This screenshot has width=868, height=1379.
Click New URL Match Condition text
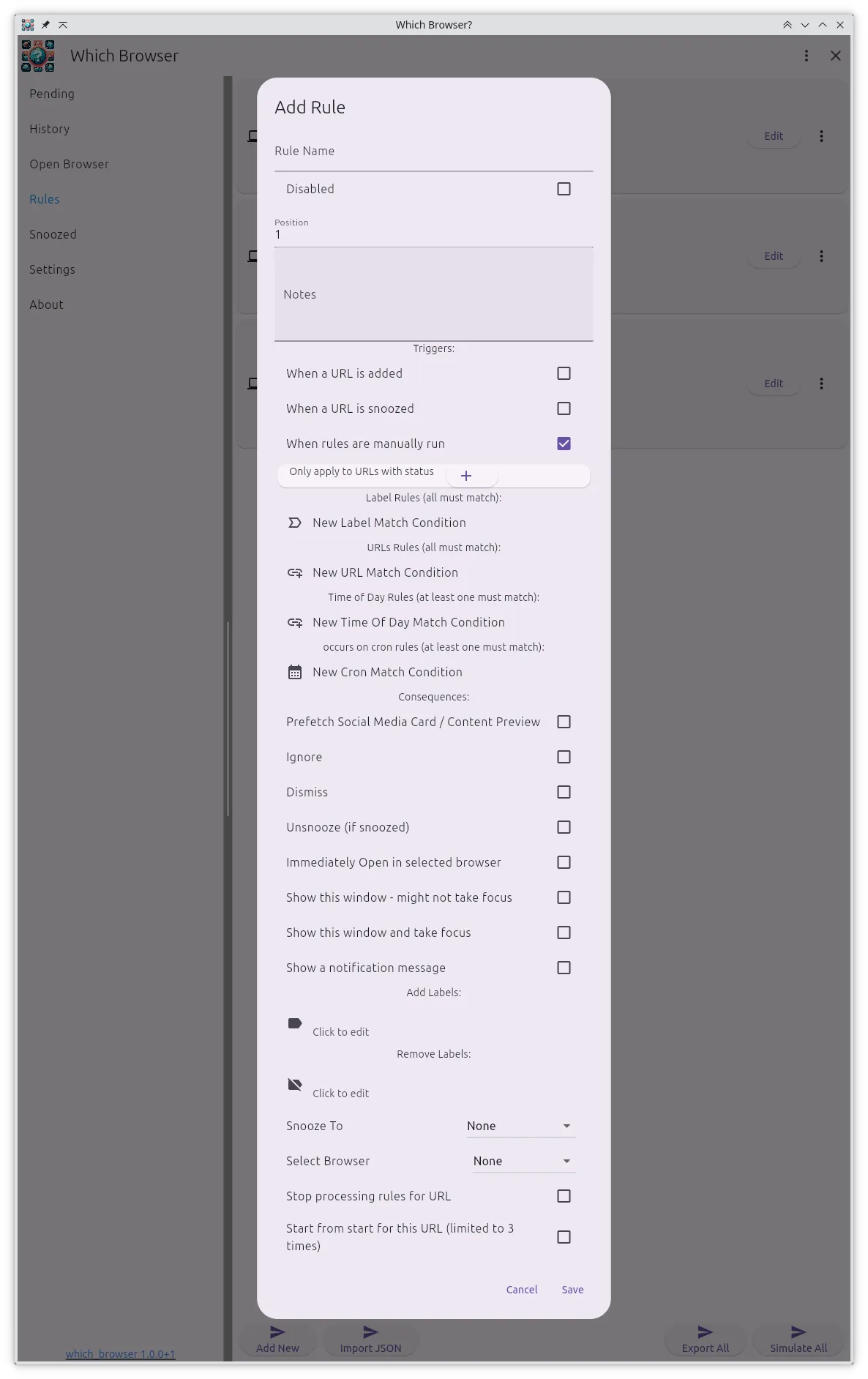pos(385,572)
